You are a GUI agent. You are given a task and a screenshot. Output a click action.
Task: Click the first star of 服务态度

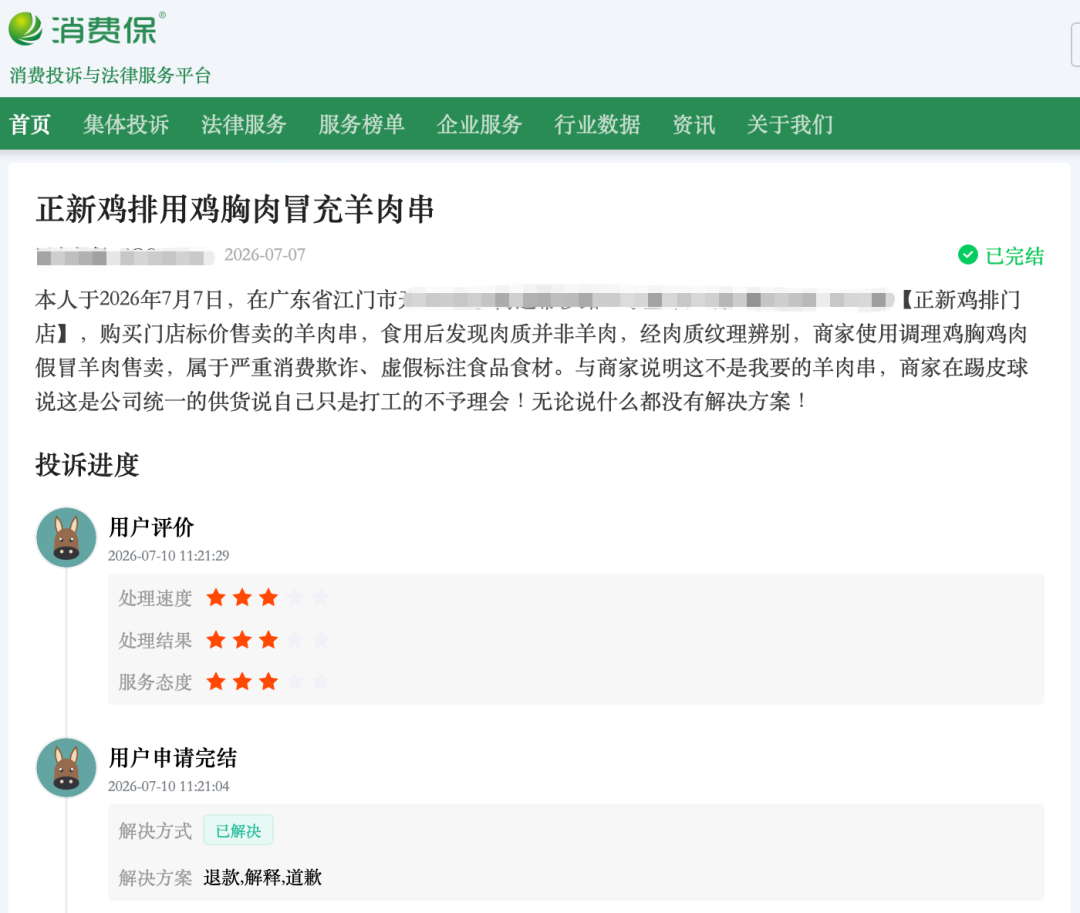point(216,682)
